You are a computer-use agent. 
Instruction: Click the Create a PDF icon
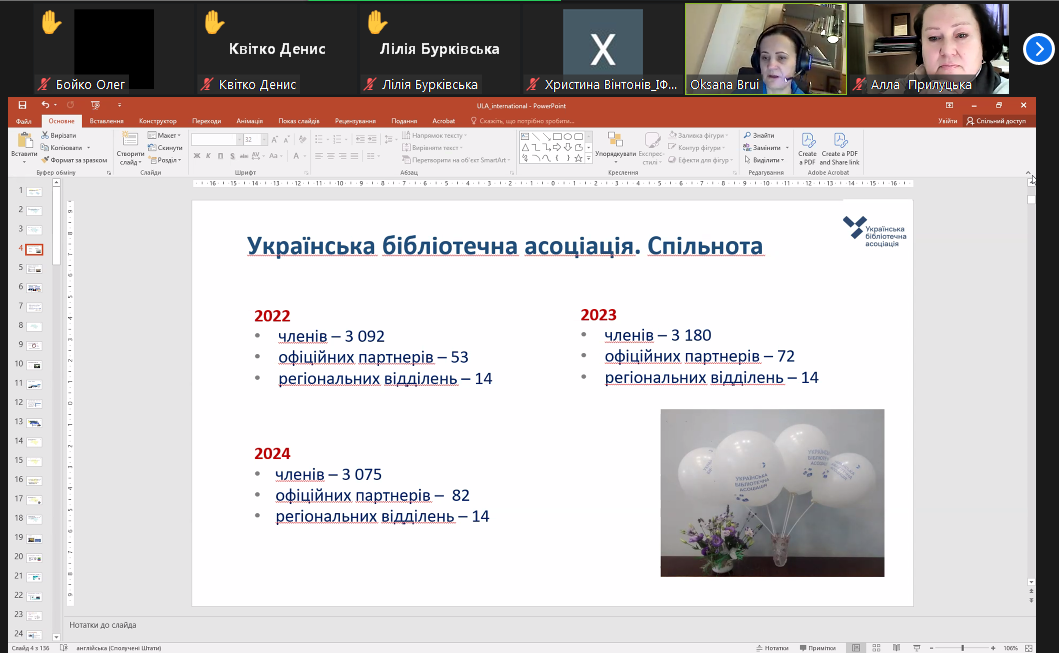click(807, 147)
